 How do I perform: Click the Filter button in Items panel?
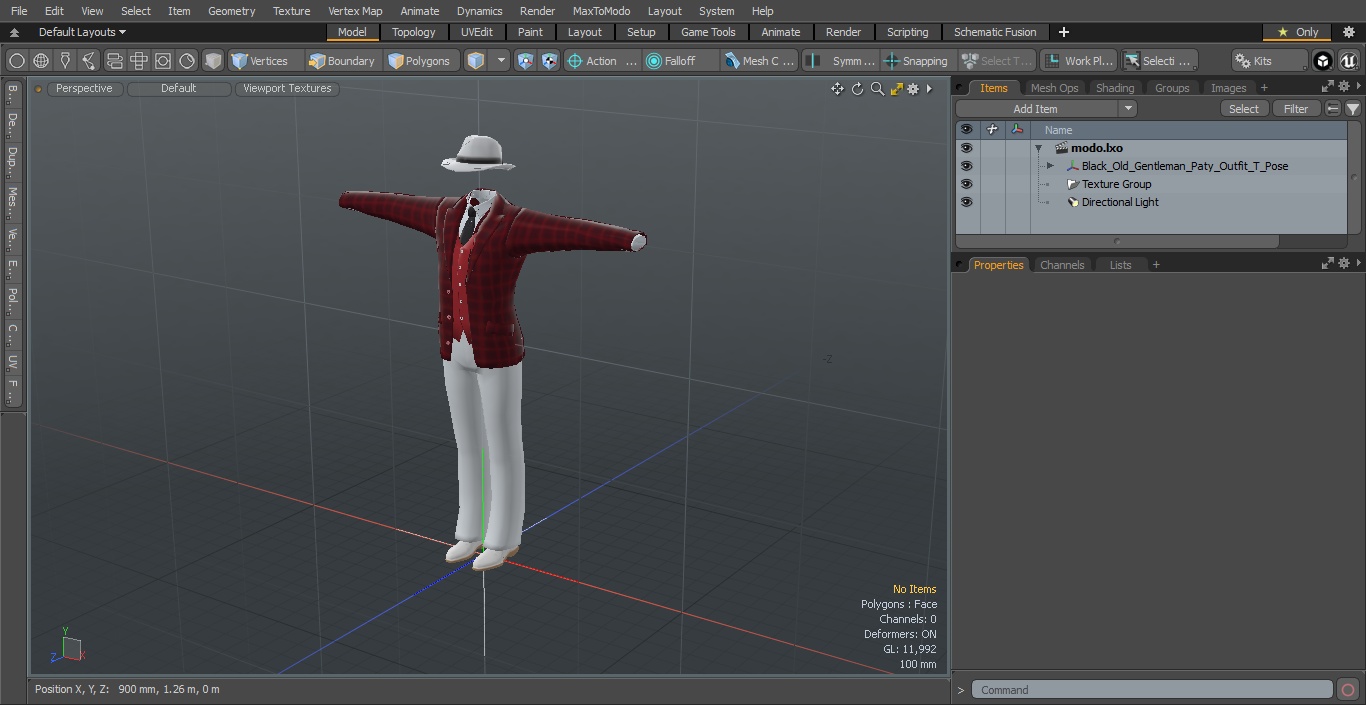coord(1296,109)
